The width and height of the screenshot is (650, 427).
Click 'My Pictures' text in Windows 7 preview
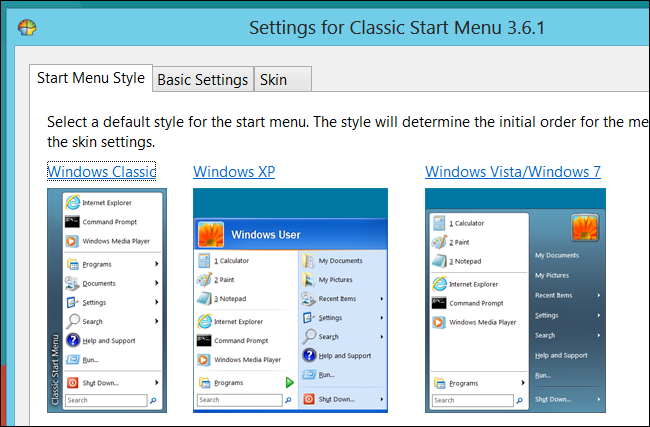click(x=552, y=275)
